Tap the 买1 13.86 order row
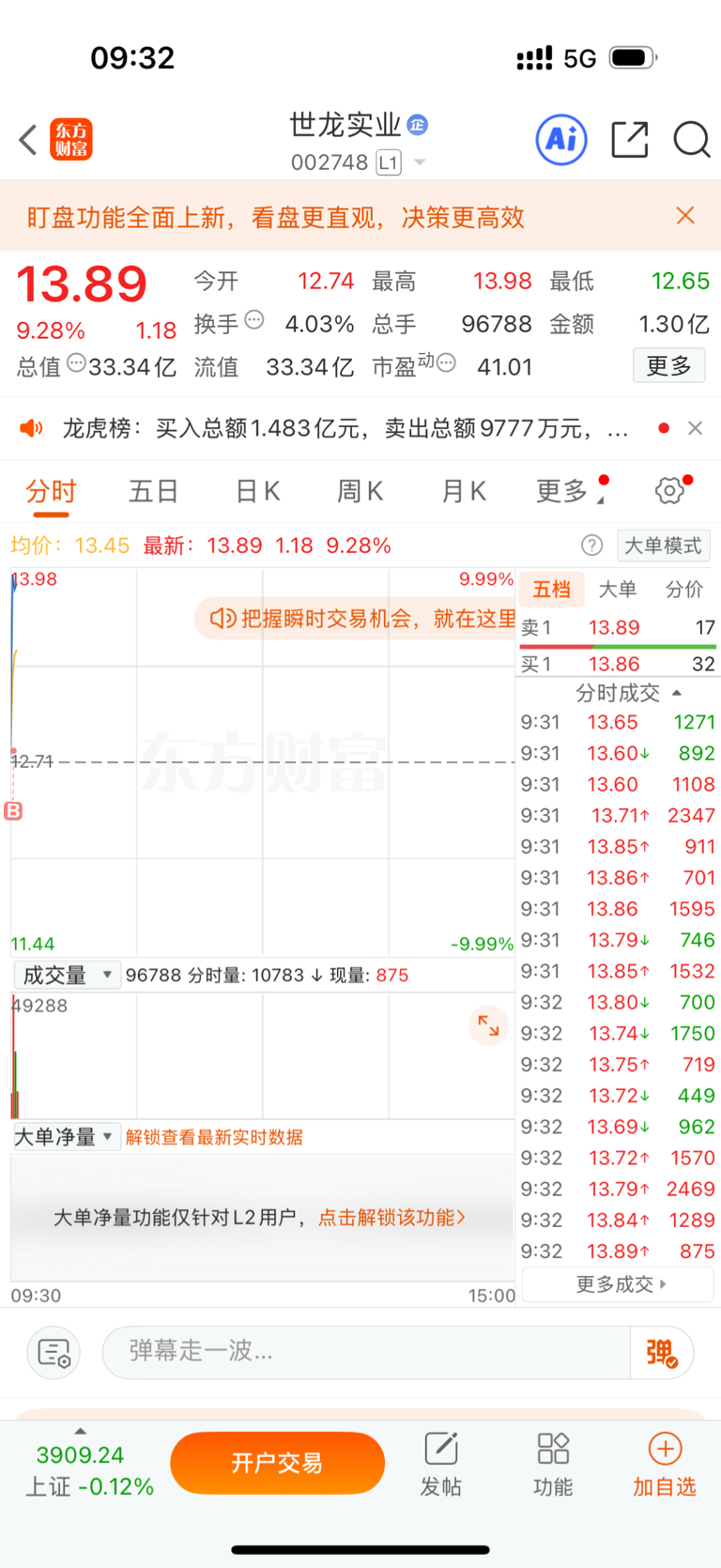Viewport: 721px width, 1568px height. pyautogui.click(x=618, y=664)
